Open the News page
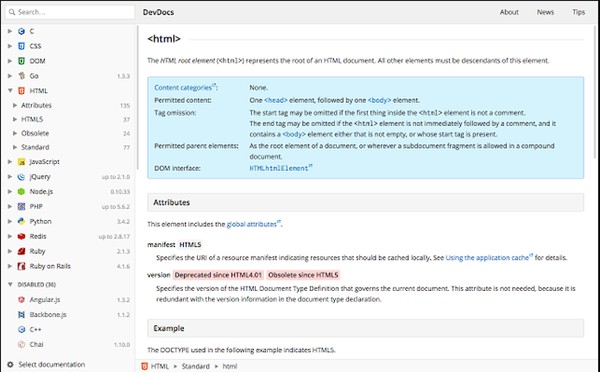This screenshot has height=372, width=600. (545, 12)
